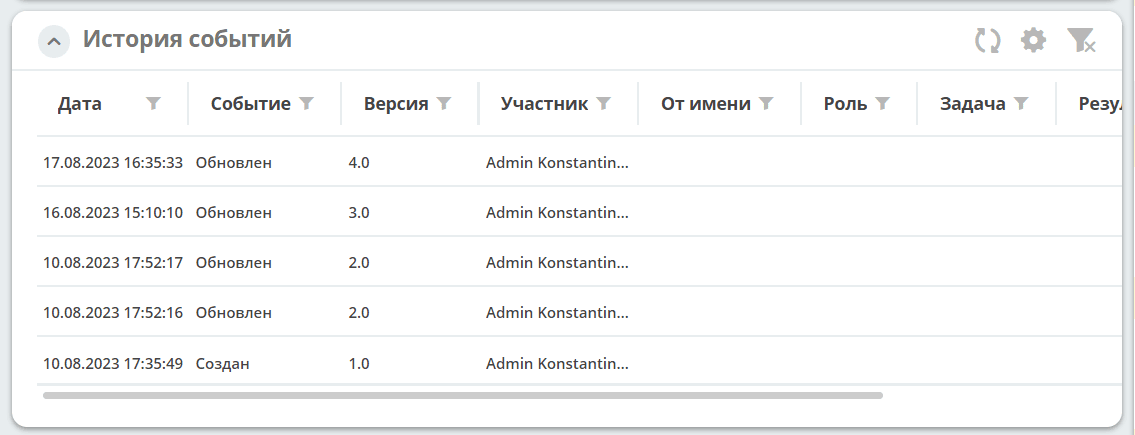
Task: Open Участник column filter
Action: [x=603, y=104]
